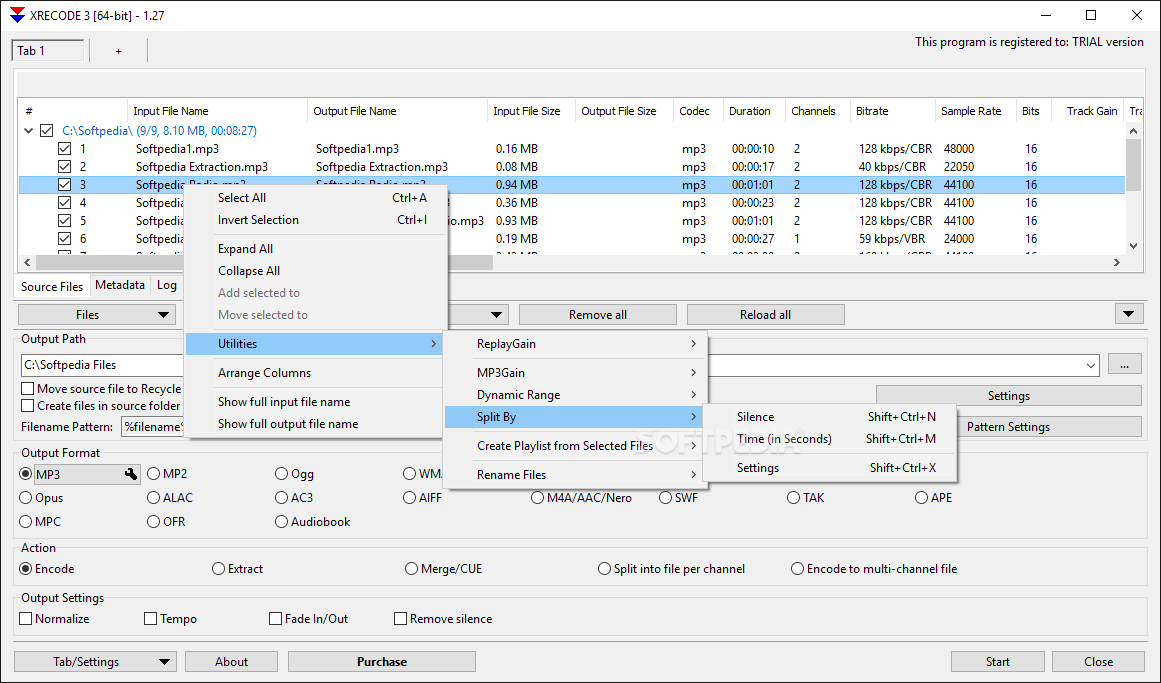Click Select All in context menu
1161x683 pixels.
(x=316, y=198)
